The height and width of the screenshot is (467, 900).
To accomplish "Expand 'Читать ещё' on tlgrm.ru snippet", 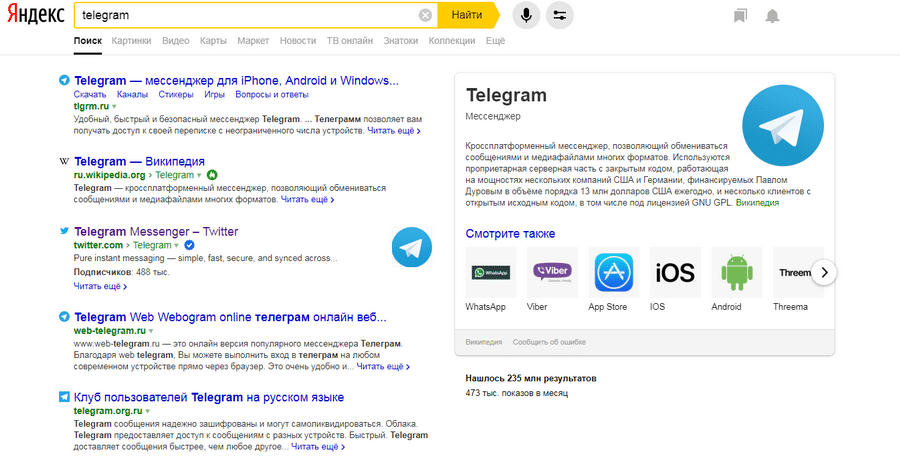I will point(394,131).
